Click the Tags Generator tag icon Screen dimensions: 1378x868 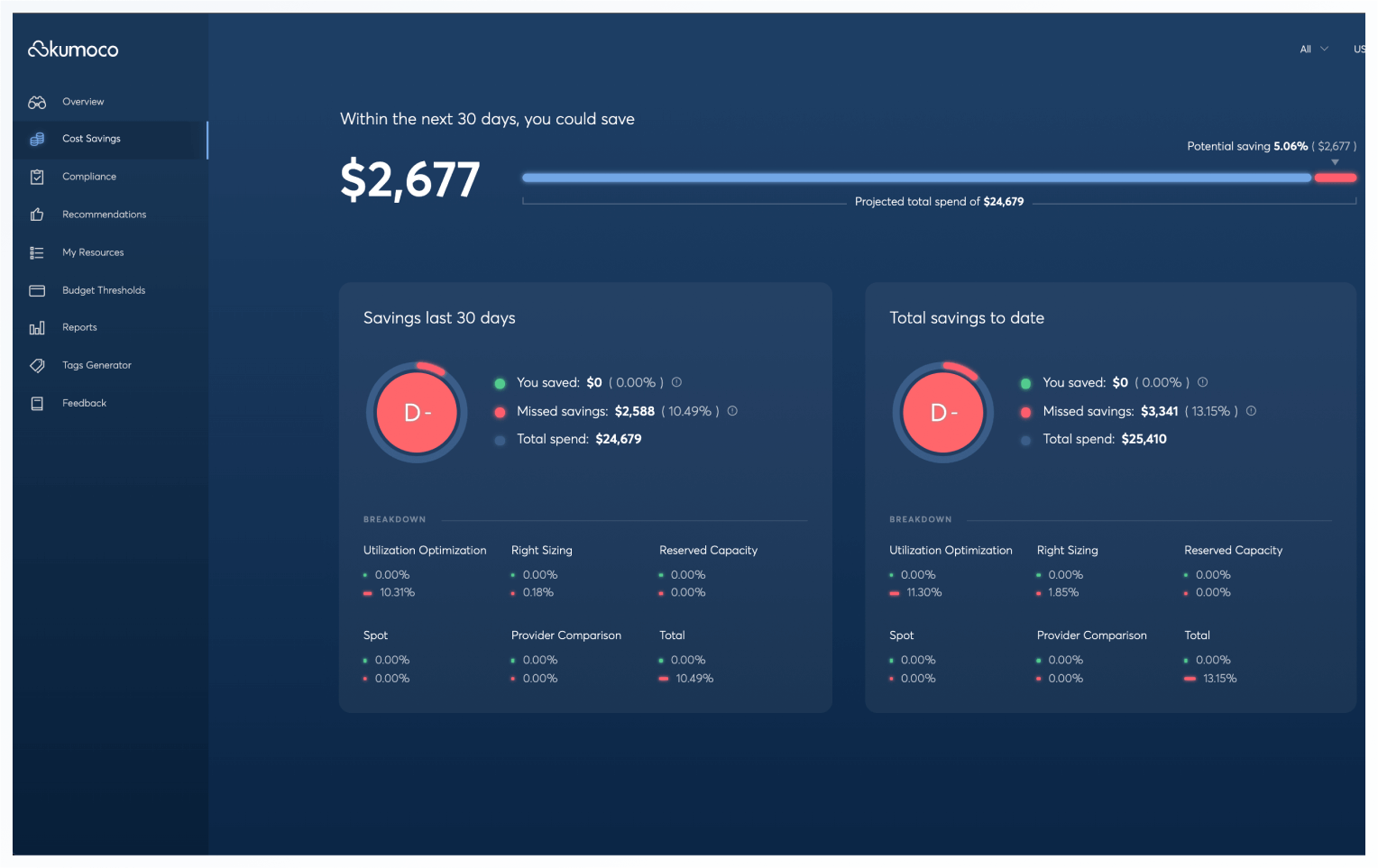[x=37, y=366]
